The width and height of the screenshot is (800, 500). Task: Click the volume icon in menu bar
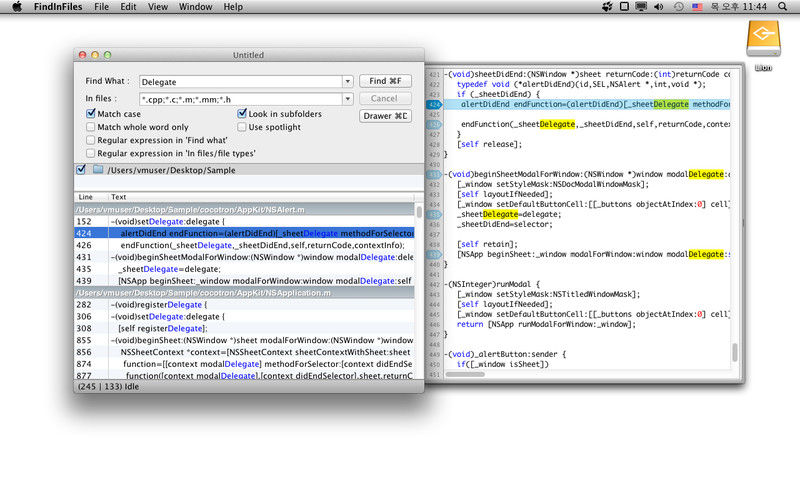659,7
